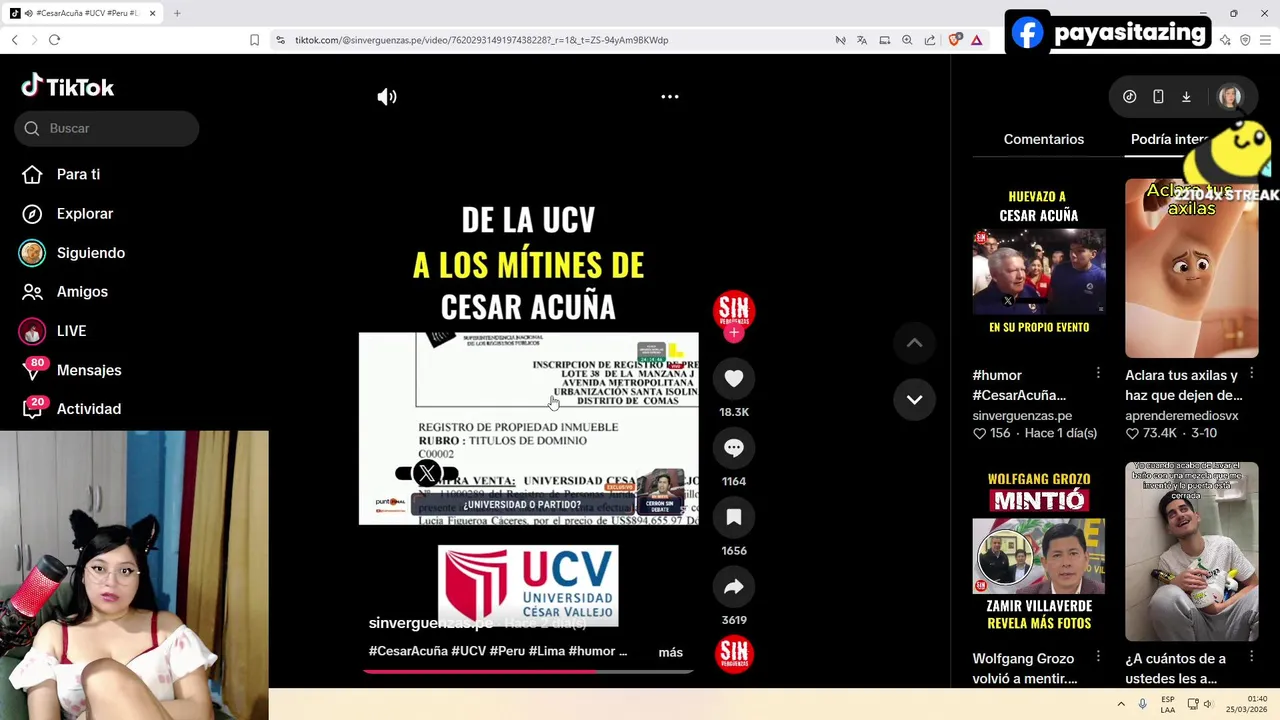Viewport: 1280px width, 720px height.
Task: Open options for the #humor #CesarAcuña video
Action: [1098, 373]
